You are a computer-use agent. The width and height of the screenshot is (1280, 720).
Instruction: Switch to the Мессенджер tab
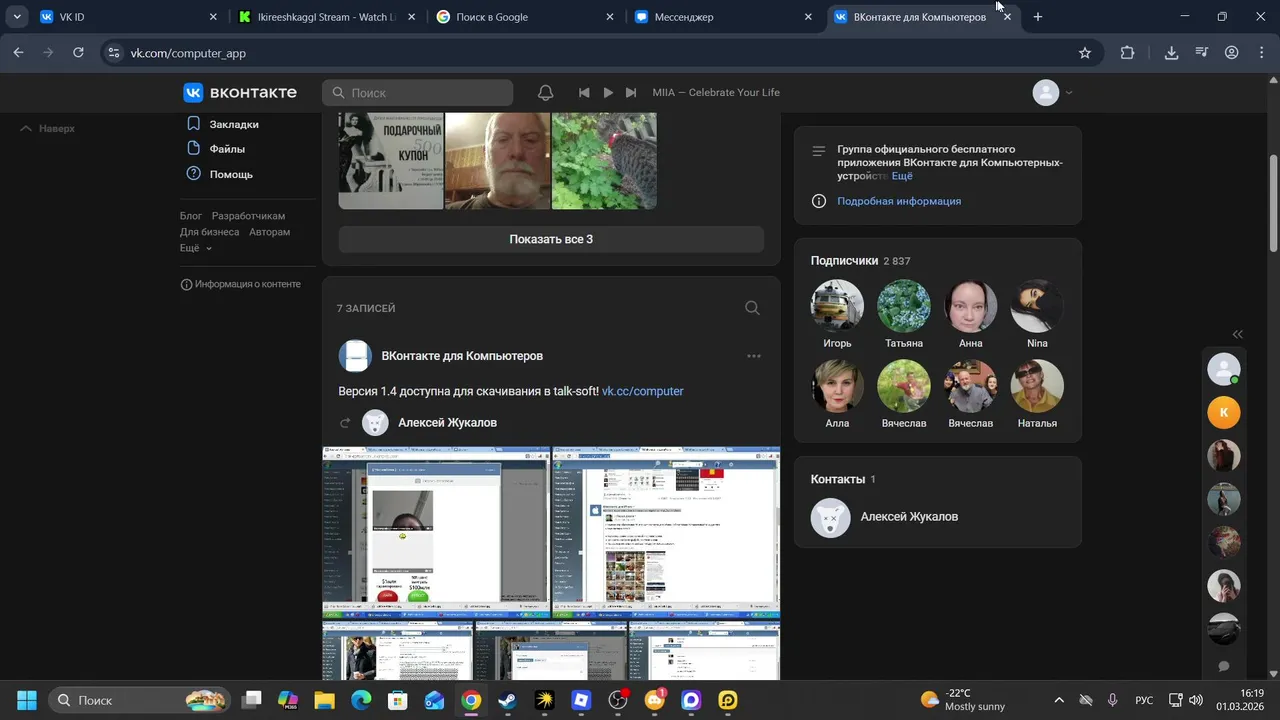724,17
